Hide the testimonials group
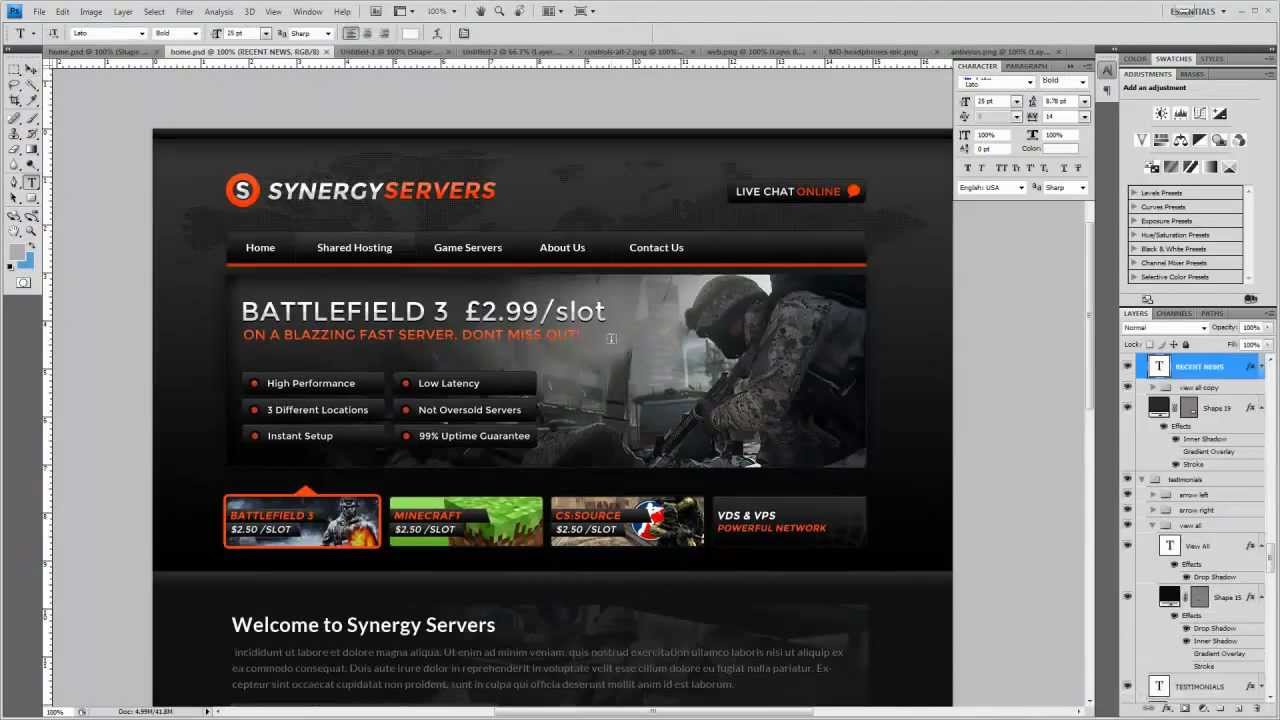 point(1127,480)
